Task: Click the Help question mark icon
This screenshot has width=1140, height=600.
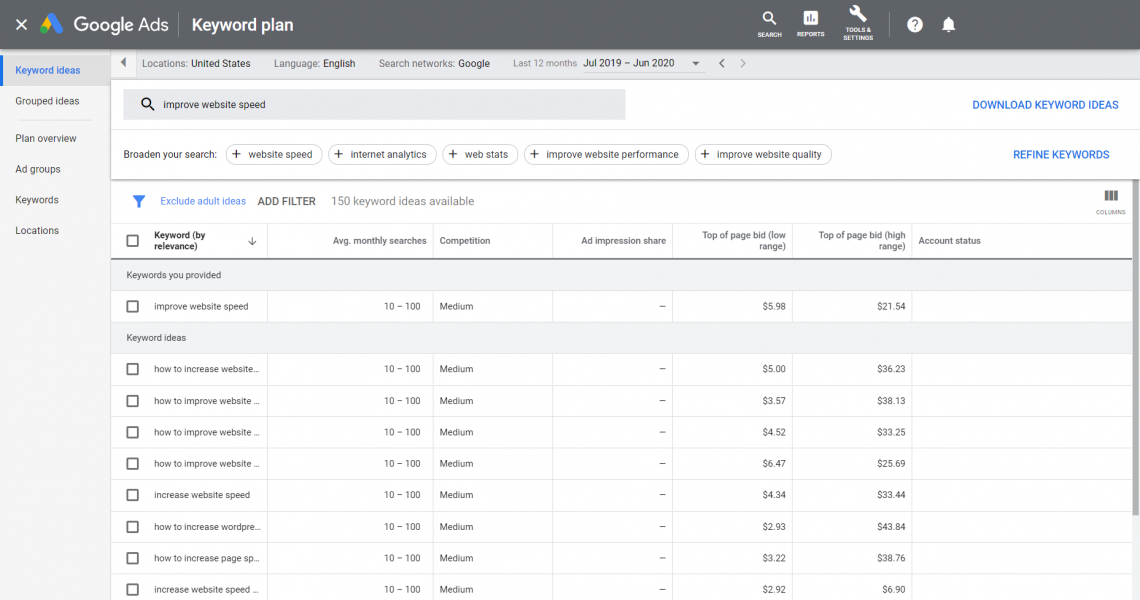Action: click(915, 25)
